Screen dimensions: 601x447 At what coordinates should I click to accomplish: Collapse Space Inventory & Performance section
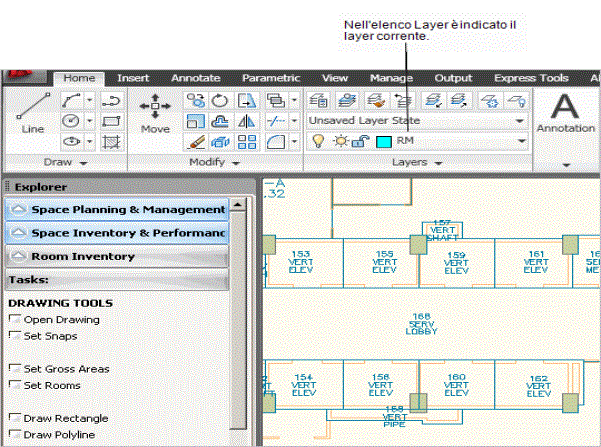tap(117, 233)
